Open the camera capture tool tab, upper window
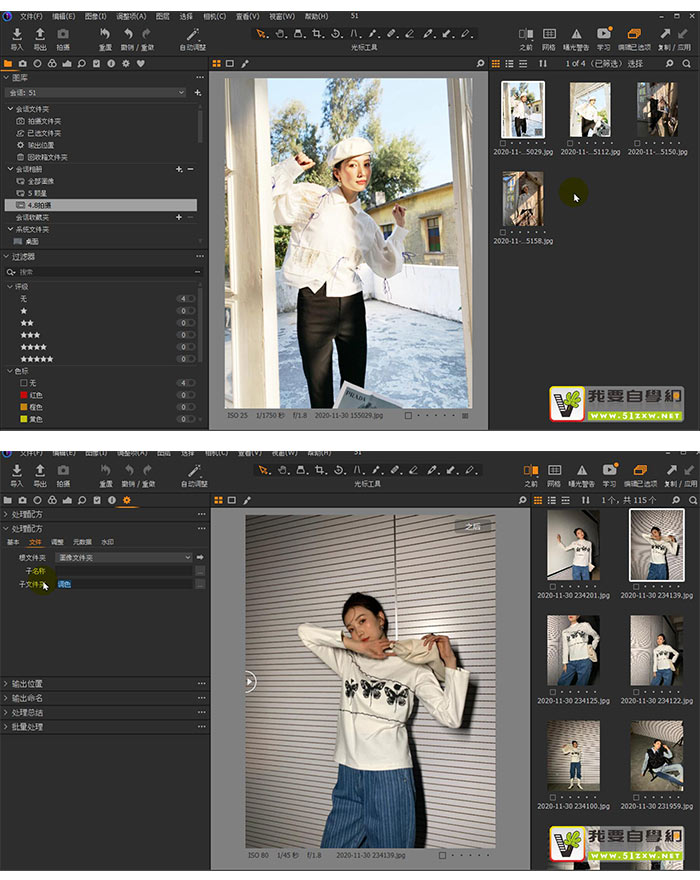Screen dimensions: 700x880 (x=22, y=63)
